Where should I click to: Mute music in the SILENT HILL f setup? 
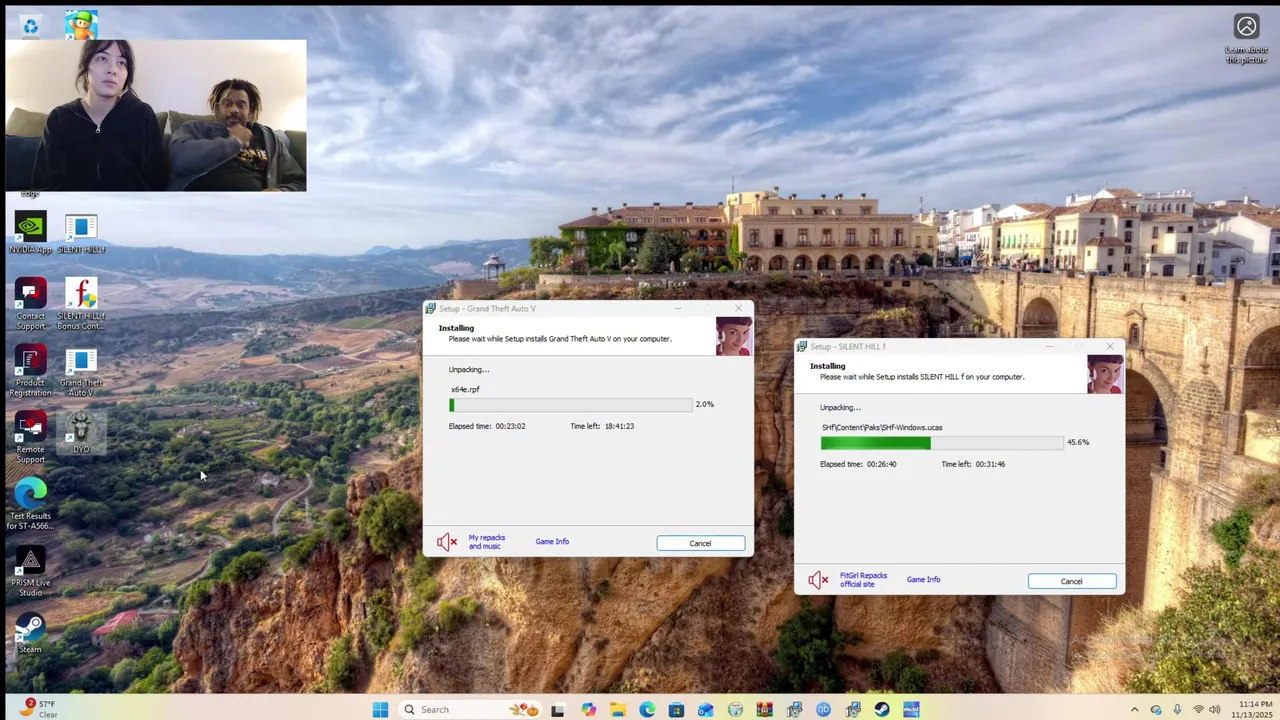coord(818,580)
